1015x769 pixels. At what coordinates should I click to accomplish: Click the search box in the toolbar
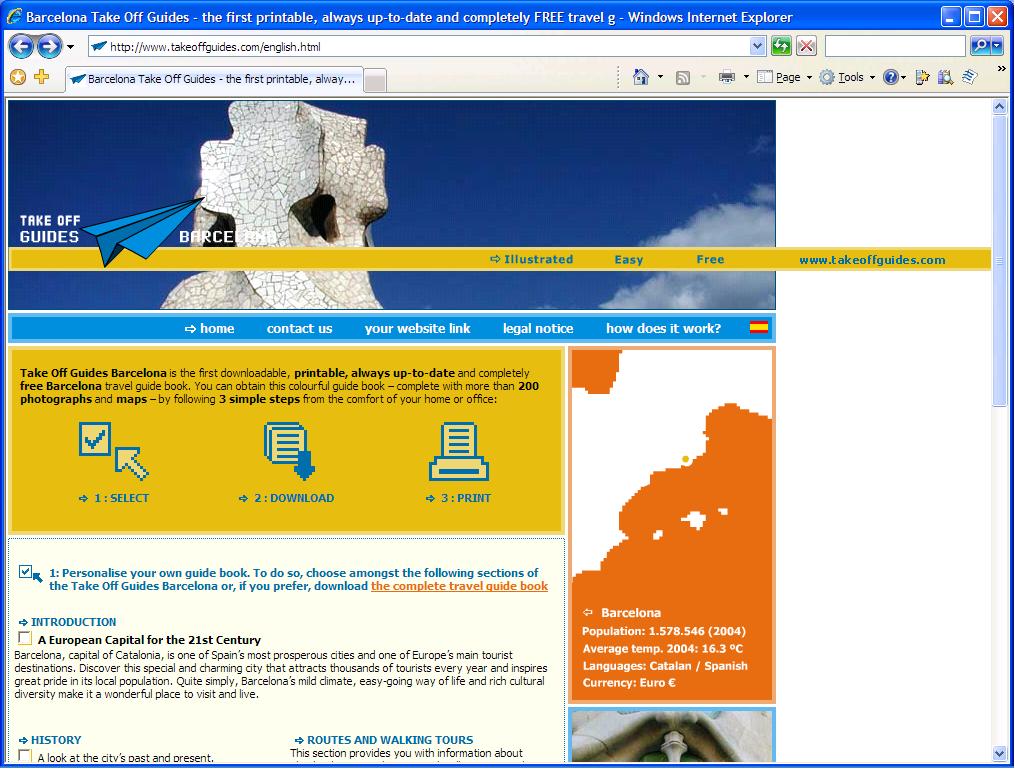895,47
